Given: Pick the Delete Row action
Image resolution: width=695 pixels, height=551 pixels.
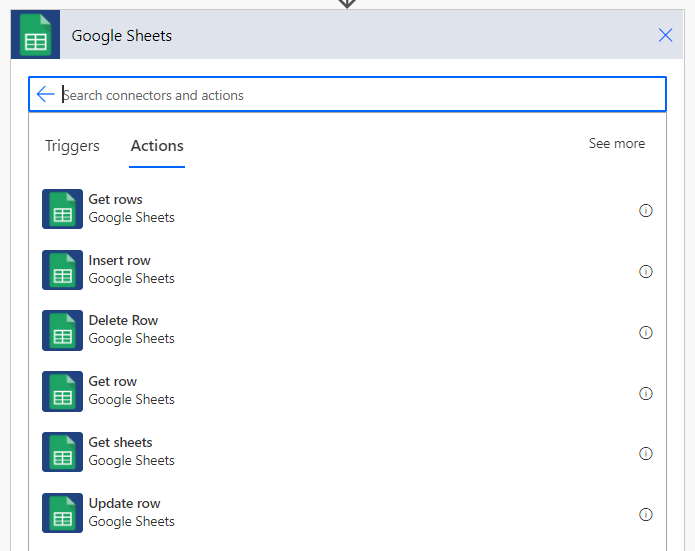Looking at the screenshot, I should (x=348, y=330).
